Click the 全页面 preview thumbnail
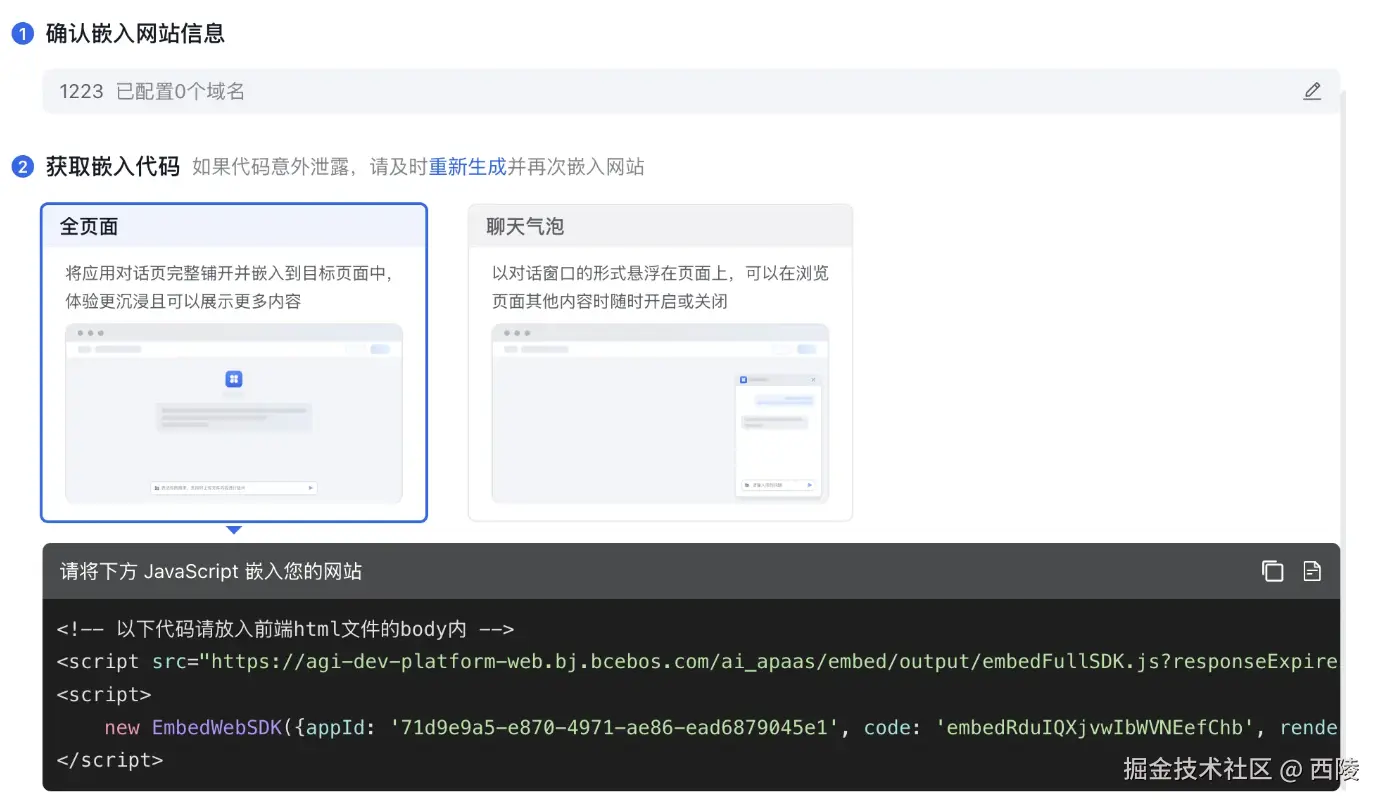The image size is (1382, 806). pos(234,413)
